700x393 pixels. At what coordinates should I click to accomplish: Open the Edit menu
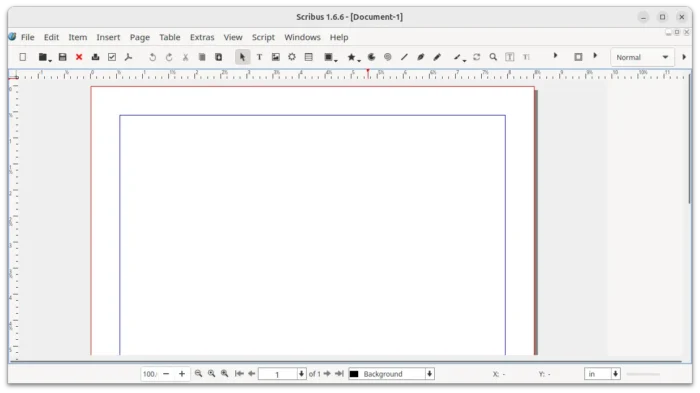point(51,37)
